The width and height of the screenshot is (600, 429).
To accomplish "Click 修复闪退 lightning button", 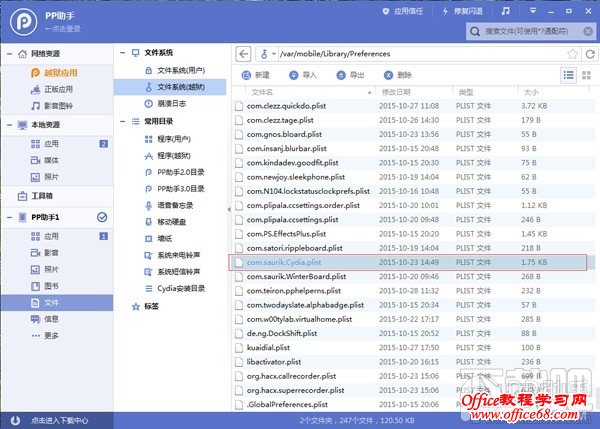I will pos(462,11).
